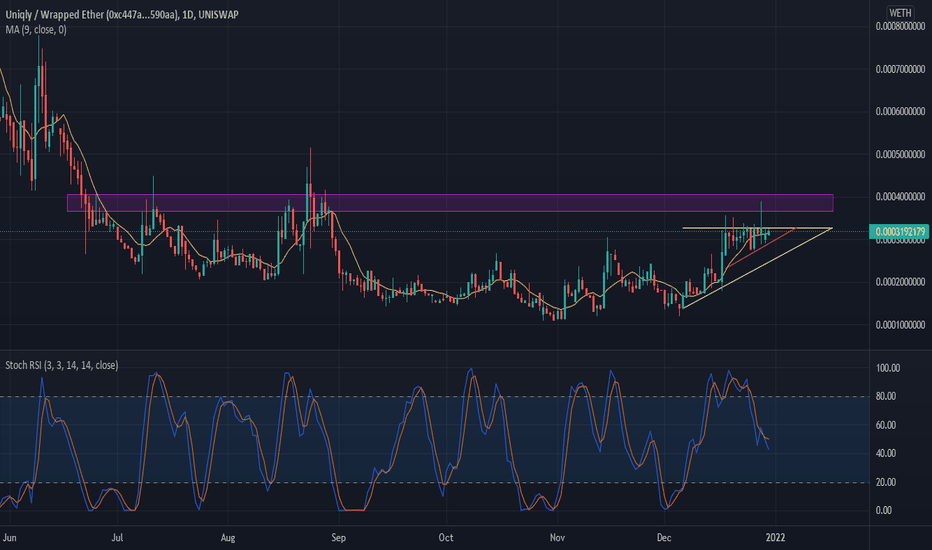The width and height of the screenshot is (932, 550).
Task: Click the Nov date label on time axis
Action: click(x=557, y=538)
